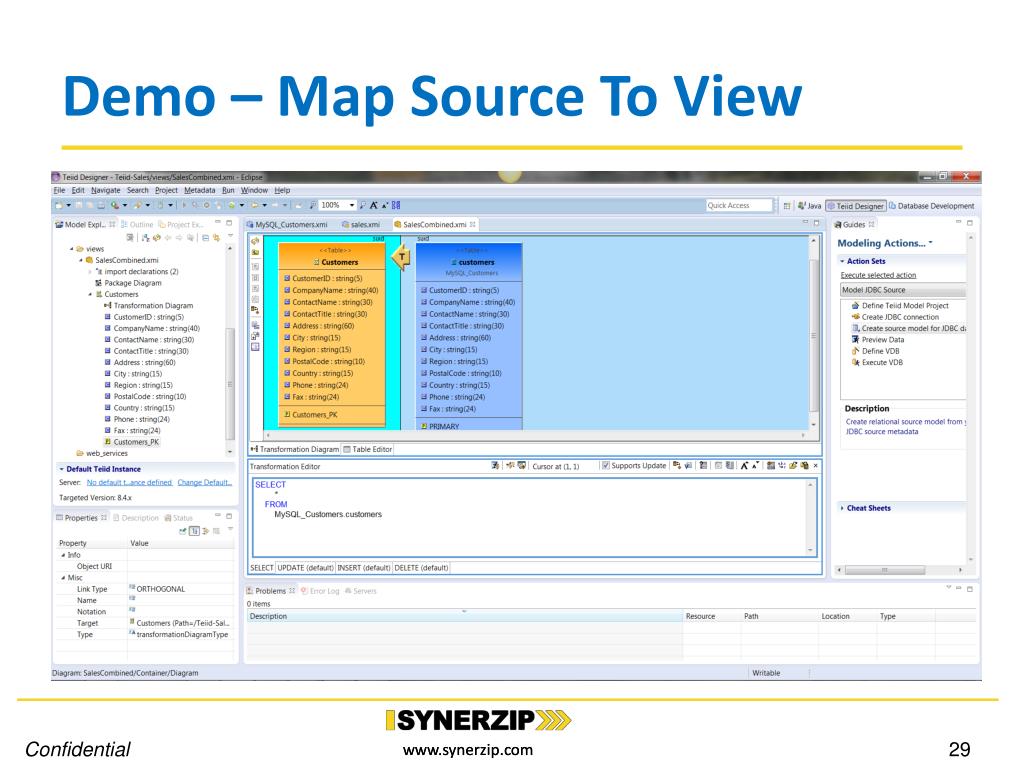Image resolution: width=1024 pixels, height=768 pixels.
Task: Click the Create JDBC connection icon
Action: (x=856, y=317)
